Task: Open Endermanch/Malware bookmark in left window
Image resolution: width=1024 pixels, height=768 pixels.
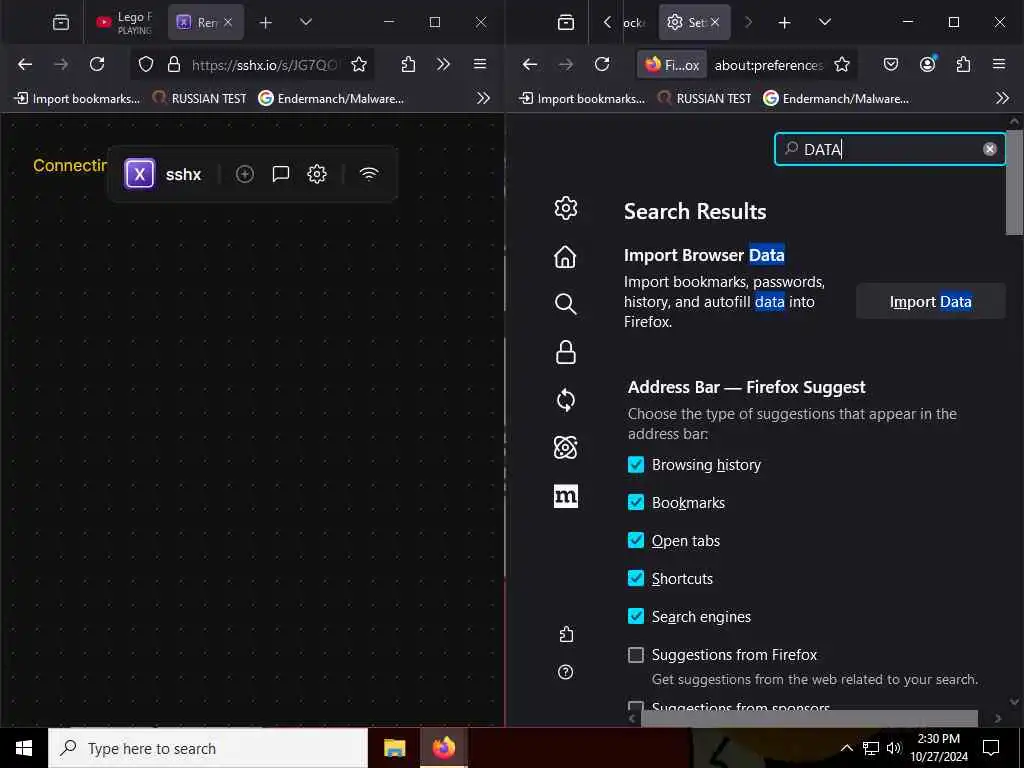Action: click(x=331, y=98)
